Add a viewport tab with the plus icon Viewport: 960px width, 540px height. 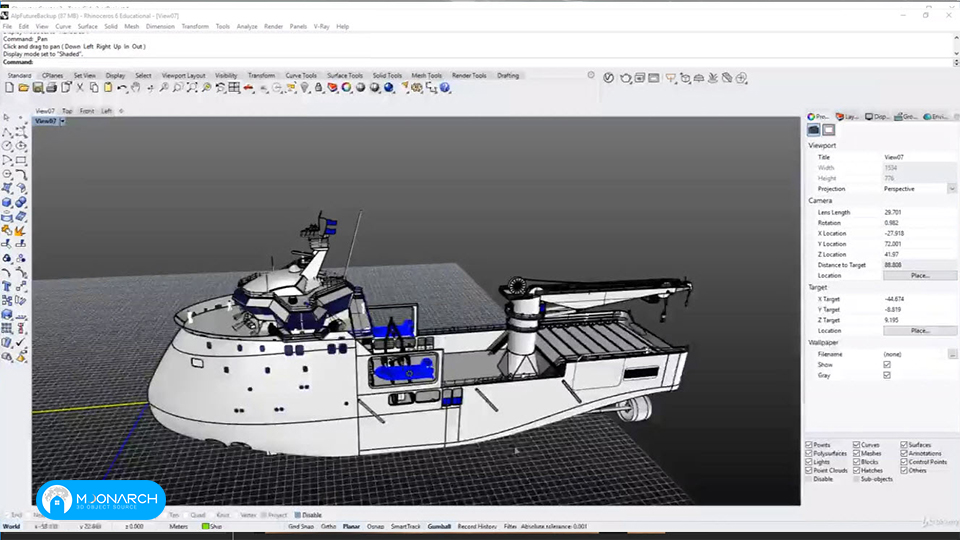[121, 111]
